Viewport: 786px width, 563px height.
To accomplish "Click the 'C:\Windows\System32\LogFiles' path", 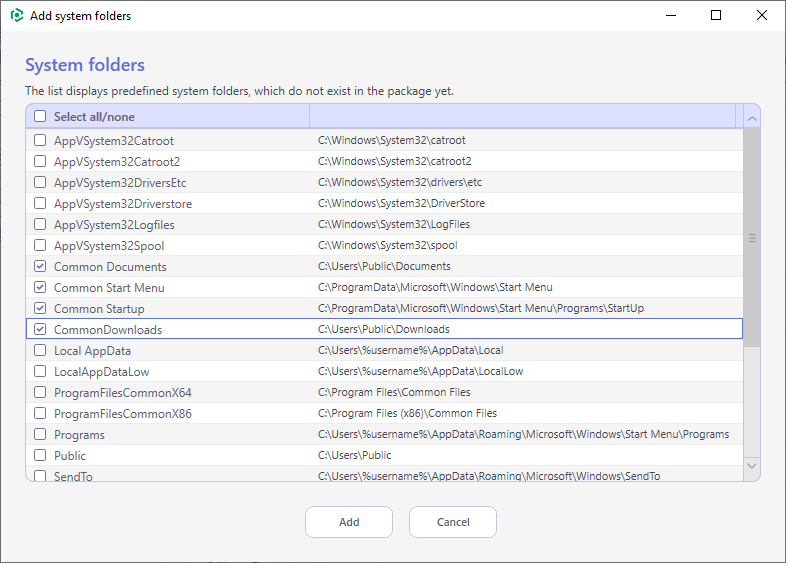I will click(x=394, y=225).
